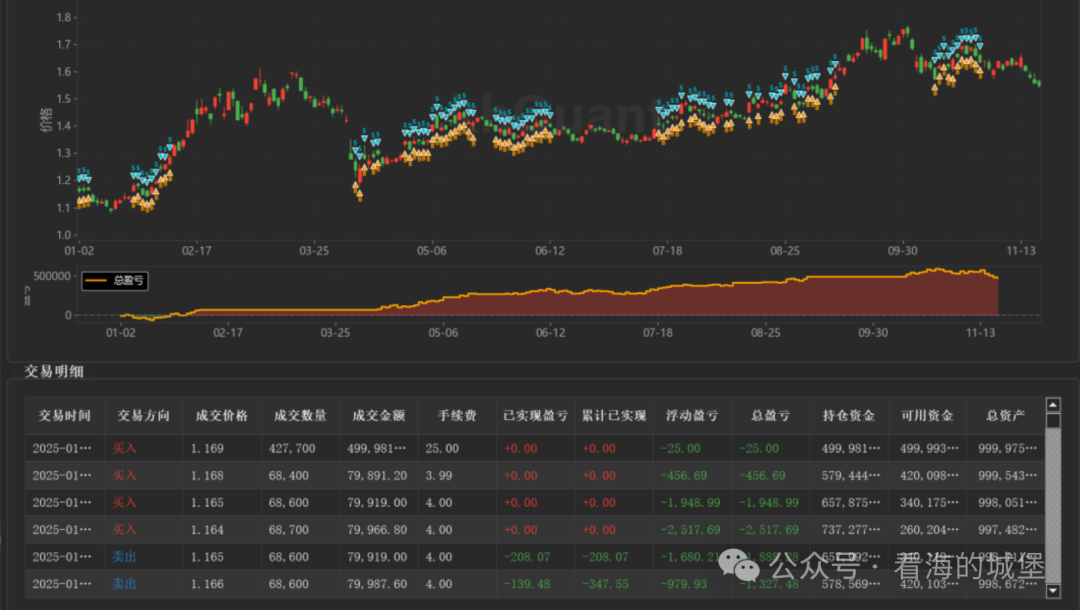Click the 成交价格 column header

point(222,416)
